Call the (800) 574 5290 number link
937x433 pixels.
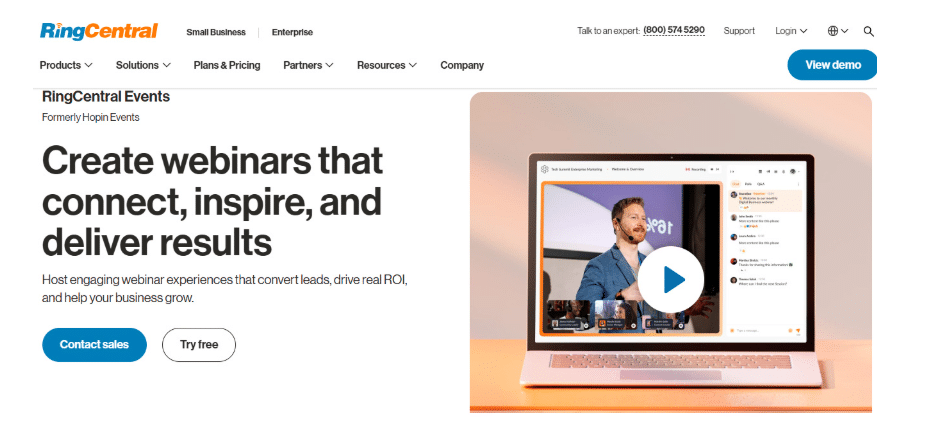674,30
